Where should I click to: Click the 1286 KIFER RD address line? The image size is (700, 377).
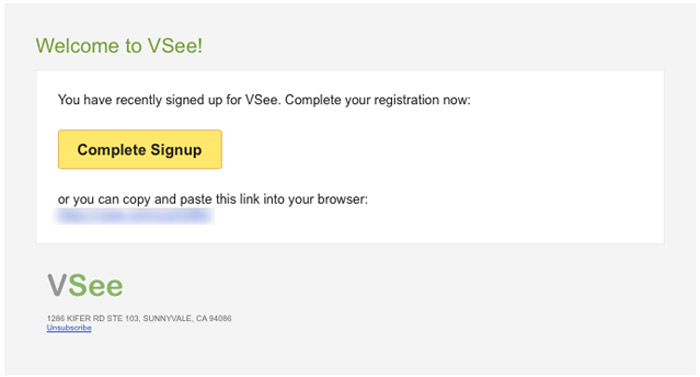point(139,318)
